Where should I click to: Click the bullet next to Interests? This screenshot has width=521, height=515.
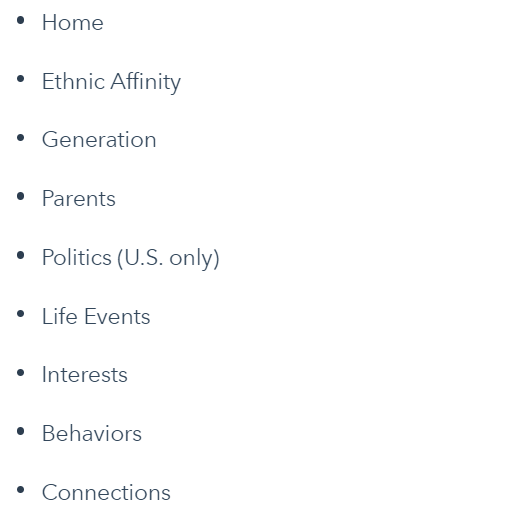click(x=20, y=373)
